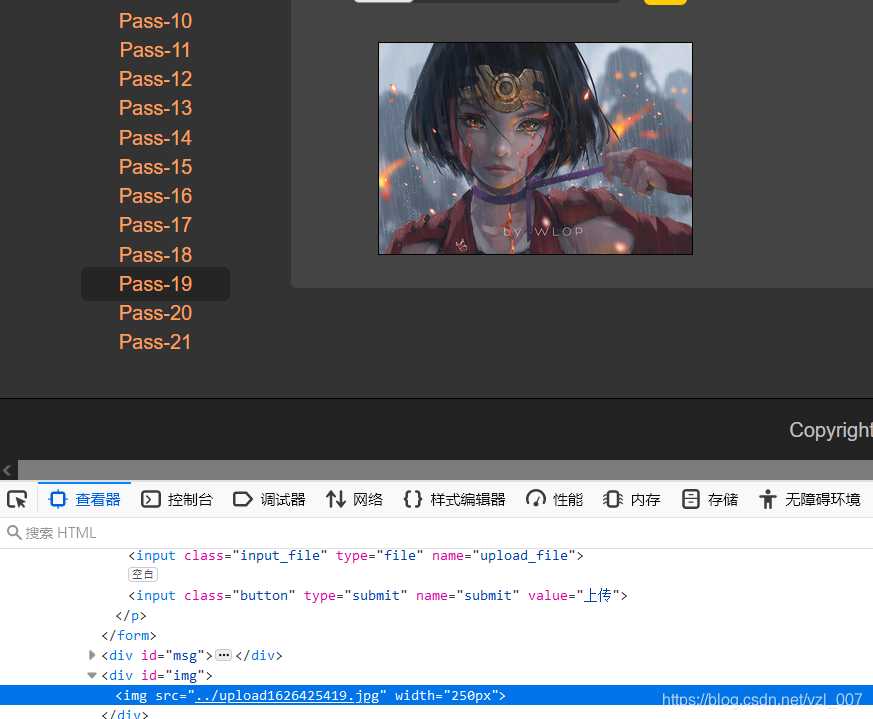Switch to the 内存 memory tab
Image resolution: width=873 pixels, height=719 pixels.
(x=631, y=499)
